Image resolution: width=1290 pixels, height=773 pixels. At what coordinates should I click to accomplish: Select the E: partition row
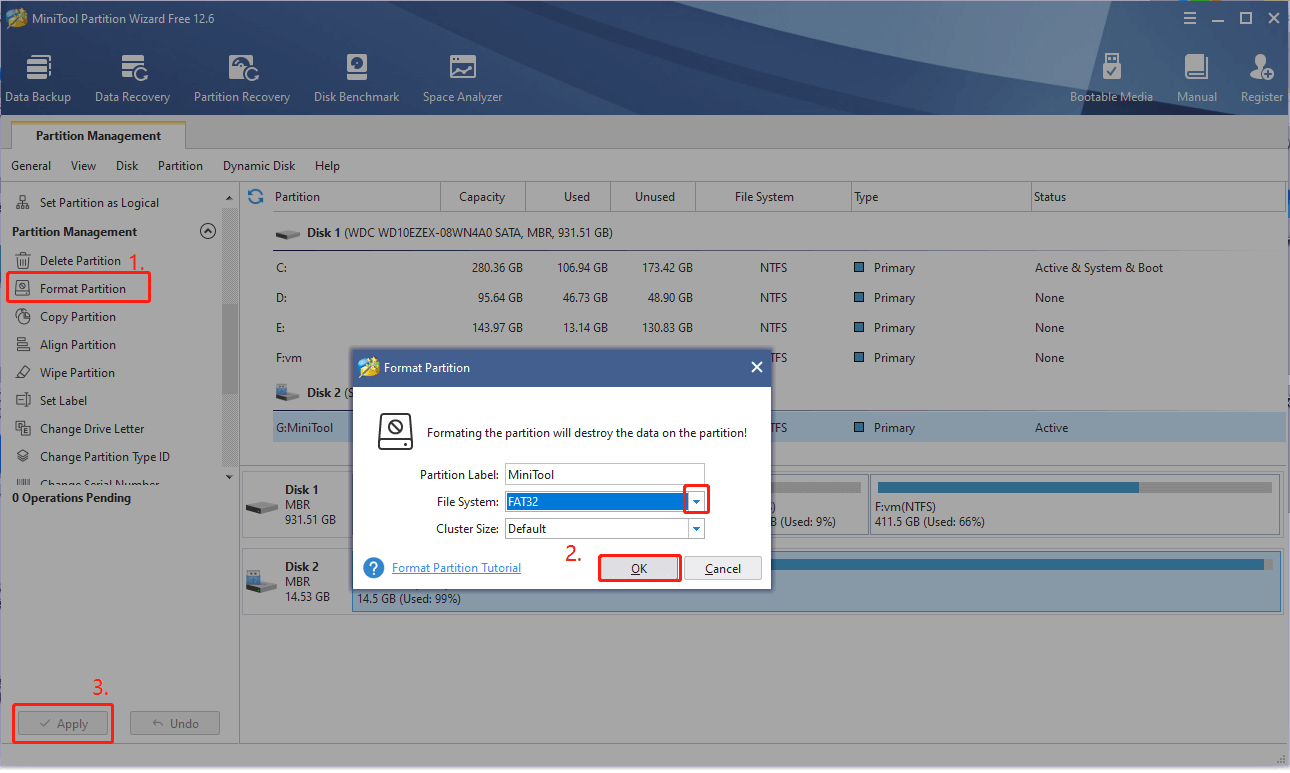pyautogui.click(x=779, y=328)
